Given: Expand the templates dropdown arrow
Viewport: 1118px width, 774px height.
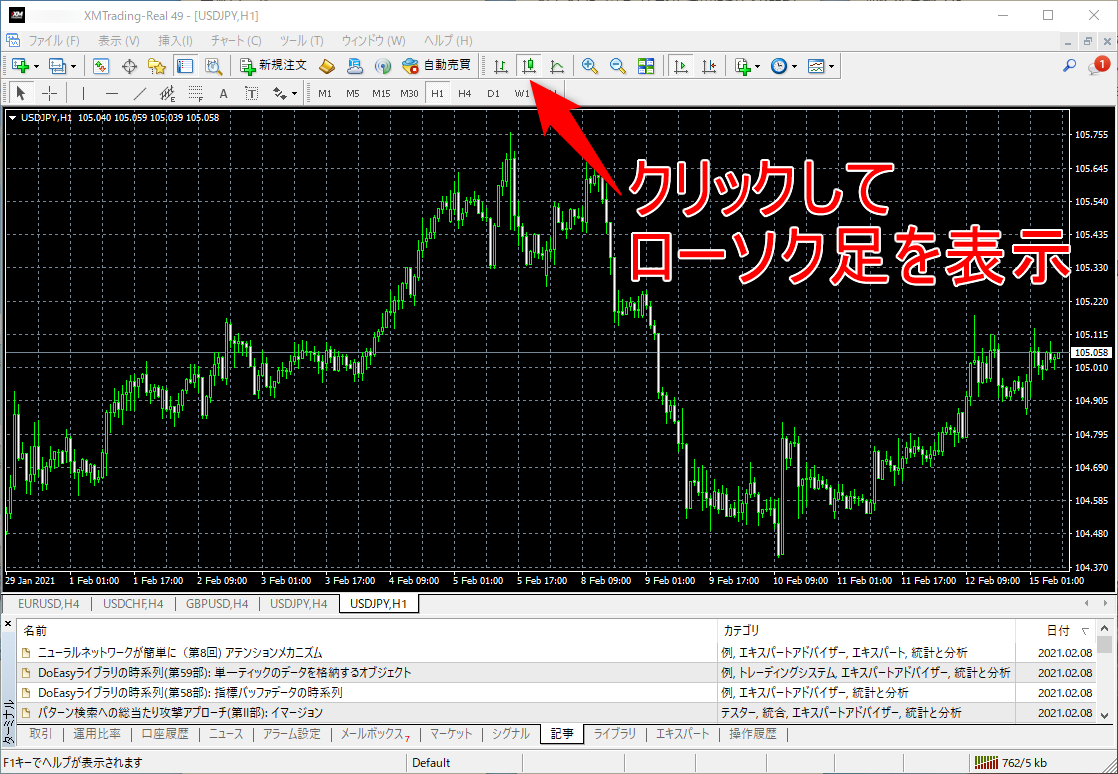Looking at the screenshot, I should tap(831, 67).
